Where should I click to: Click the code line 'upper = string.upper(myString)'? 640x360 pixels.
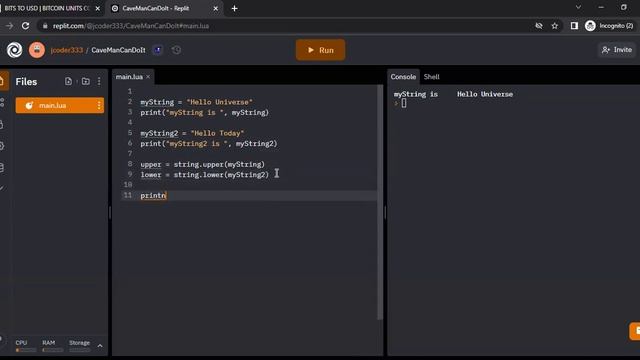(202, 164)
